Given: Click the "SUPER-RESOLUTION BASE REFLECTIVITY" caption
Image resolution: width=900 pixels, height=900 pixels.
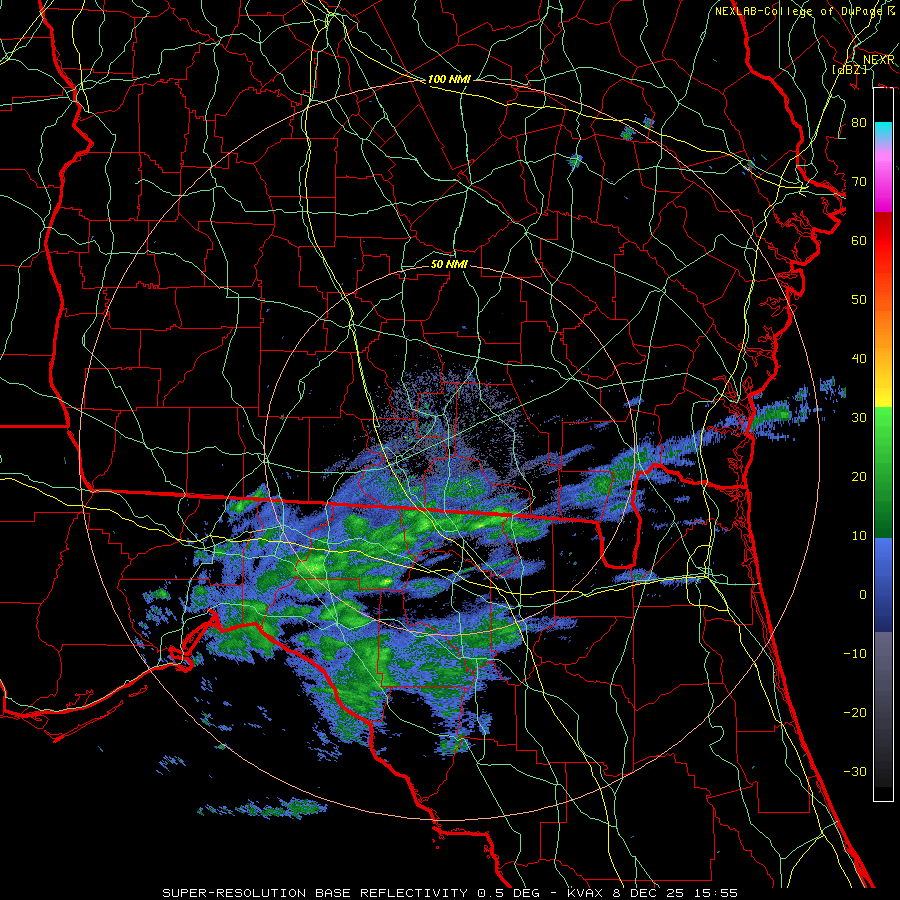Looking at the screenshot, I should pyautogui.click(x=315, y=893).
